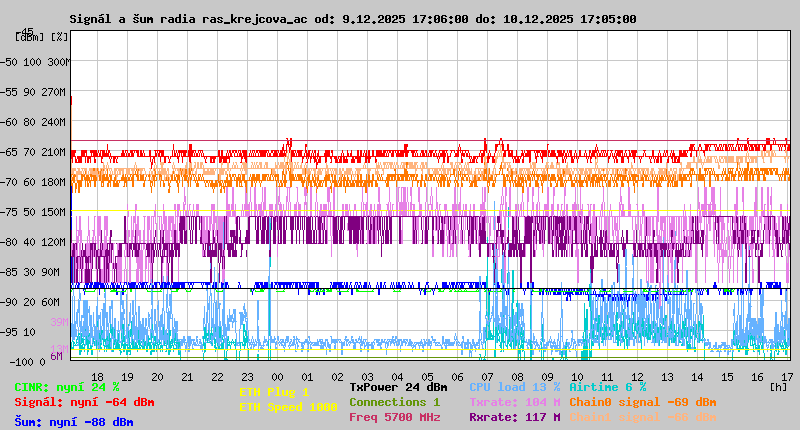Click the cyan Airtime legend label
The width and height of the screenshot is (800, 430).
pyautogui.click(x=607, y=386)
